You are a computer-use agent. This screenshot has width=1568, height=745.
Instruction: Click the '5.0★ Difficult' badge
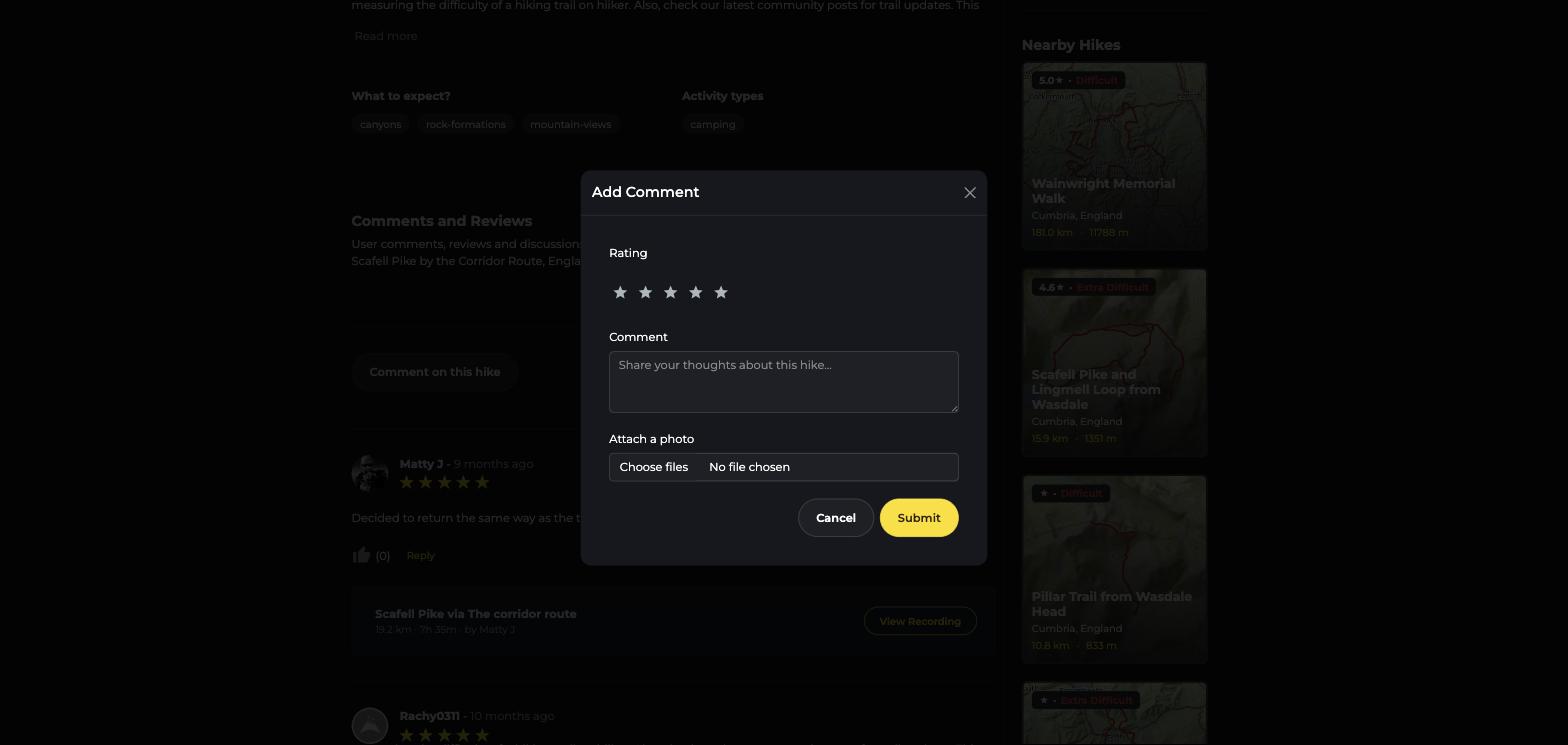(x=1078, y=80)
